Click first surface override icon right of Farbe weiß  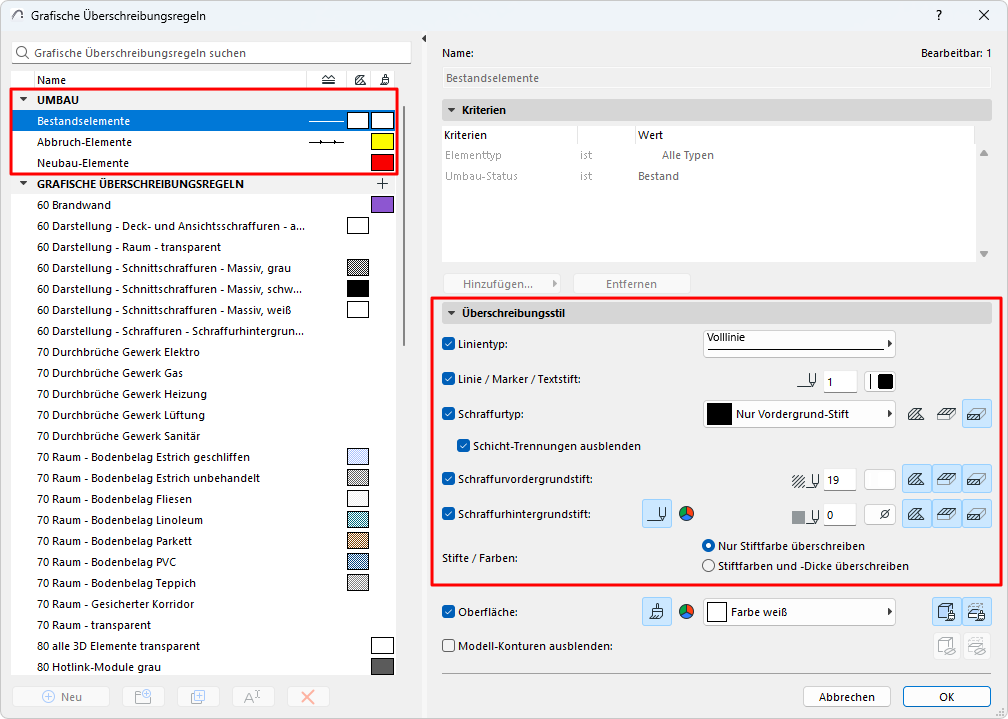click(x=946, y=612)
